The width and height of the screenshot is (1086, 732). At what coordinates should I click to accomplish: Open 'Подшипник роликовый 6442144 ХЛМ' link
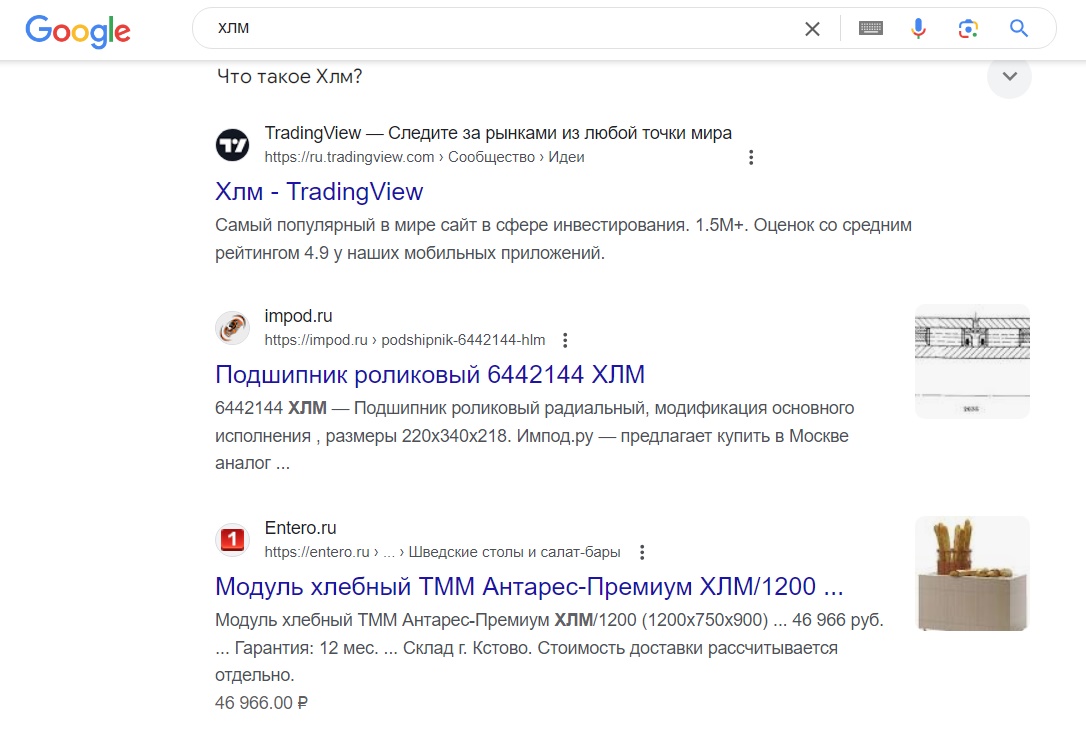[x=429, y=375]
